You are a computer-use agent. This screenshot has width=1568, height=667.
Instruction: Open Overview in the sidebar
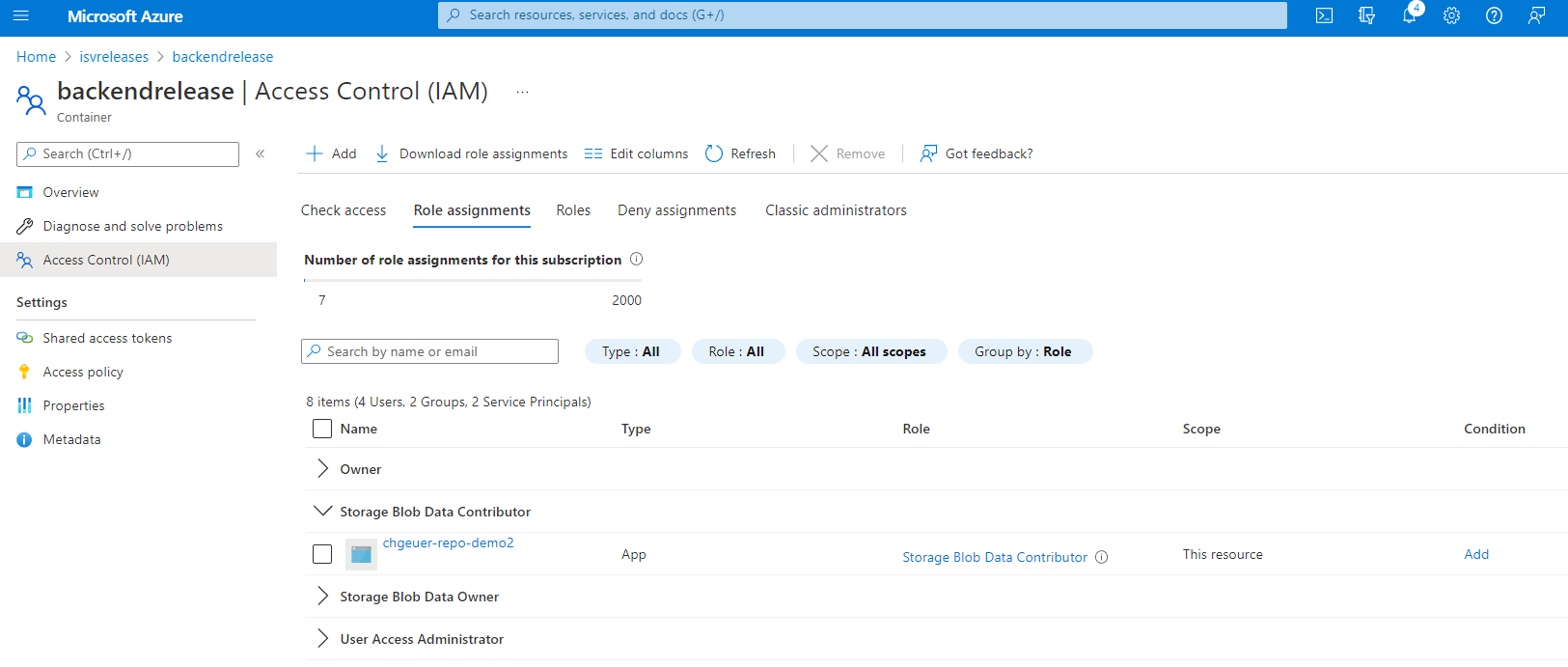point(70,192)
